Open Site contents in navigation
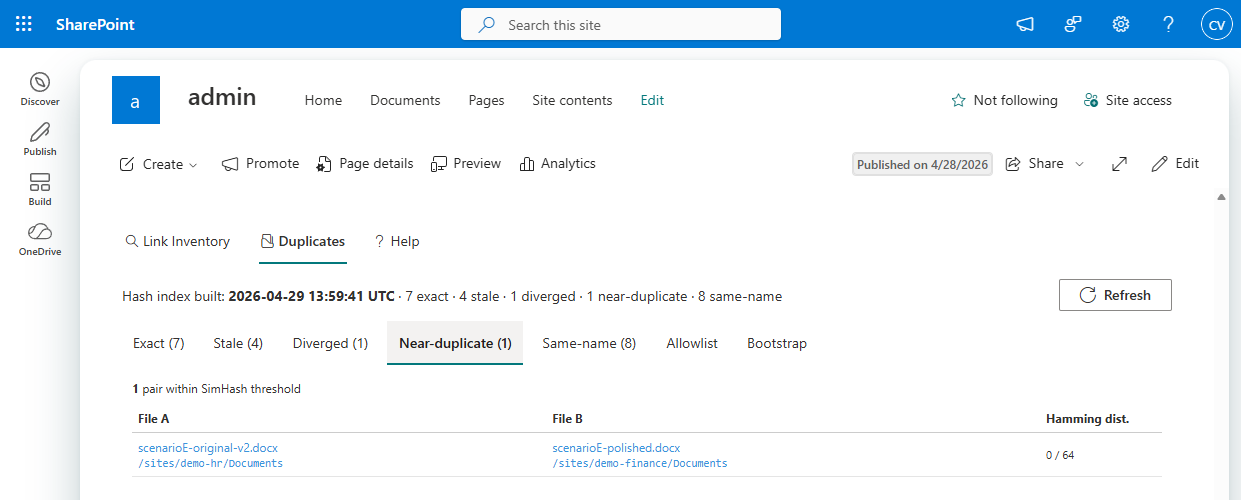 (x=572, y=100)
